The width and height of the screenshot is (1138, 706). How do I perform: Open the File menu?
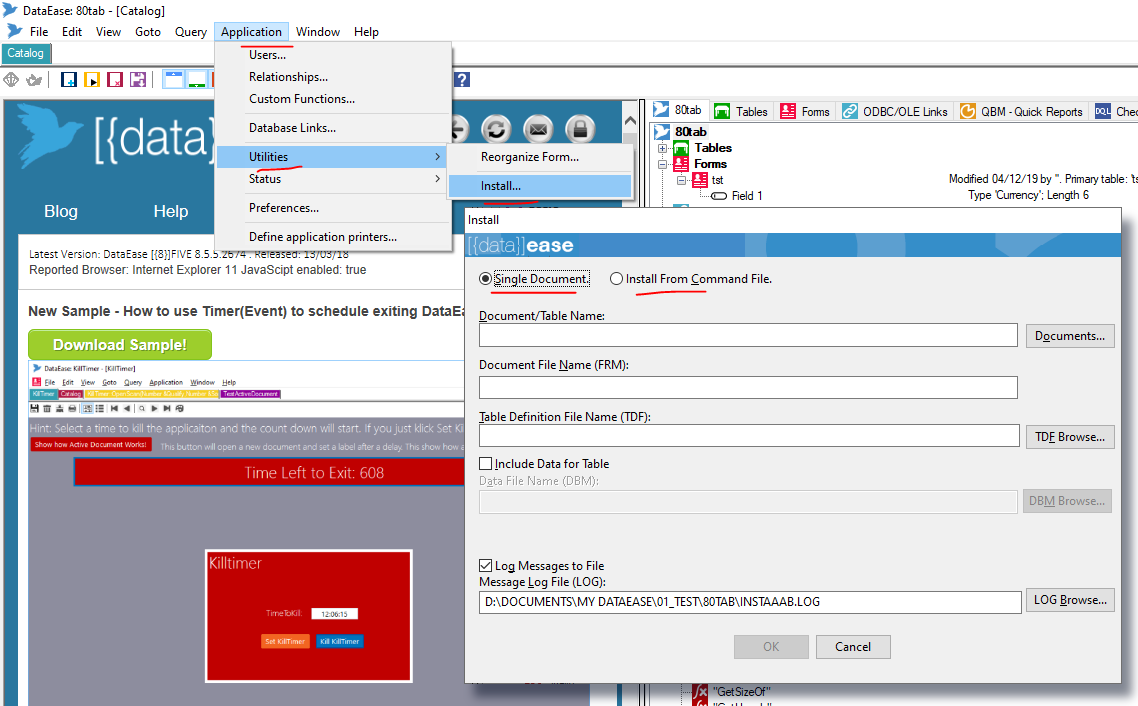(x=39, y=32)
